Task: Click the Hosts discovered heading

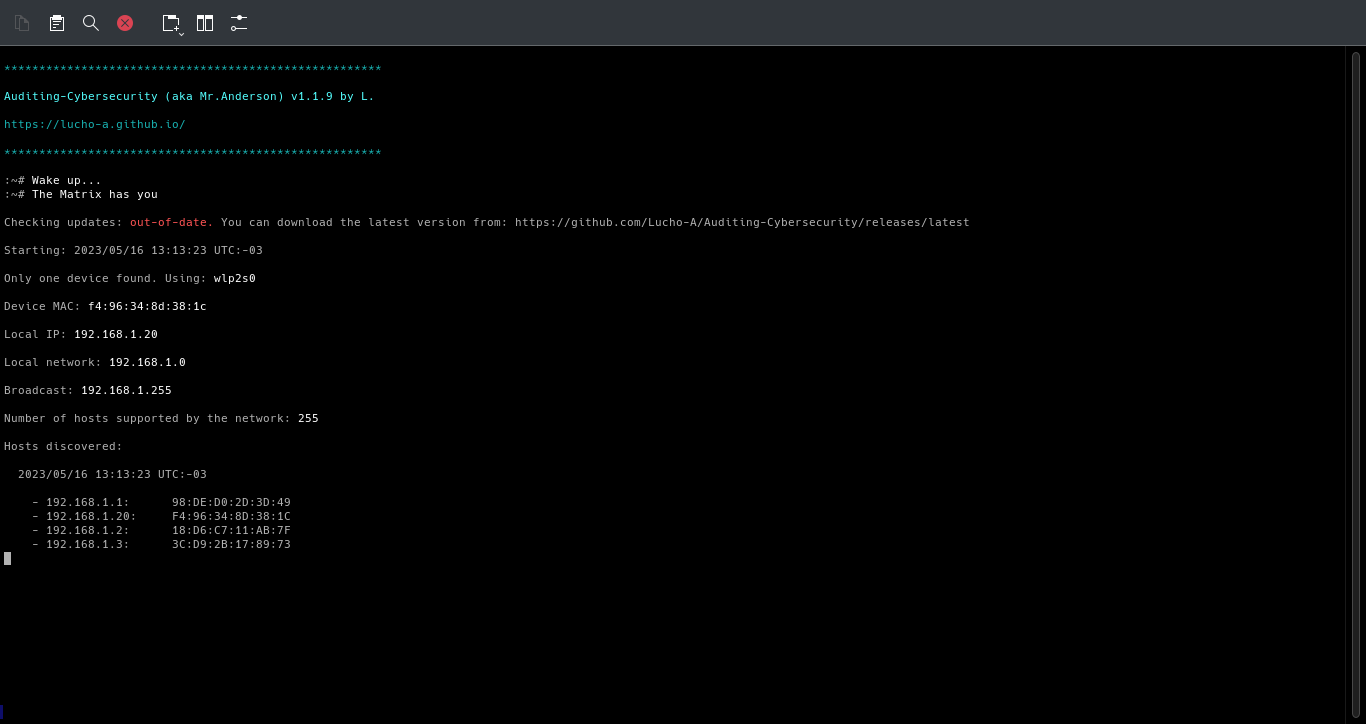Action: click(x=63, y=446)
